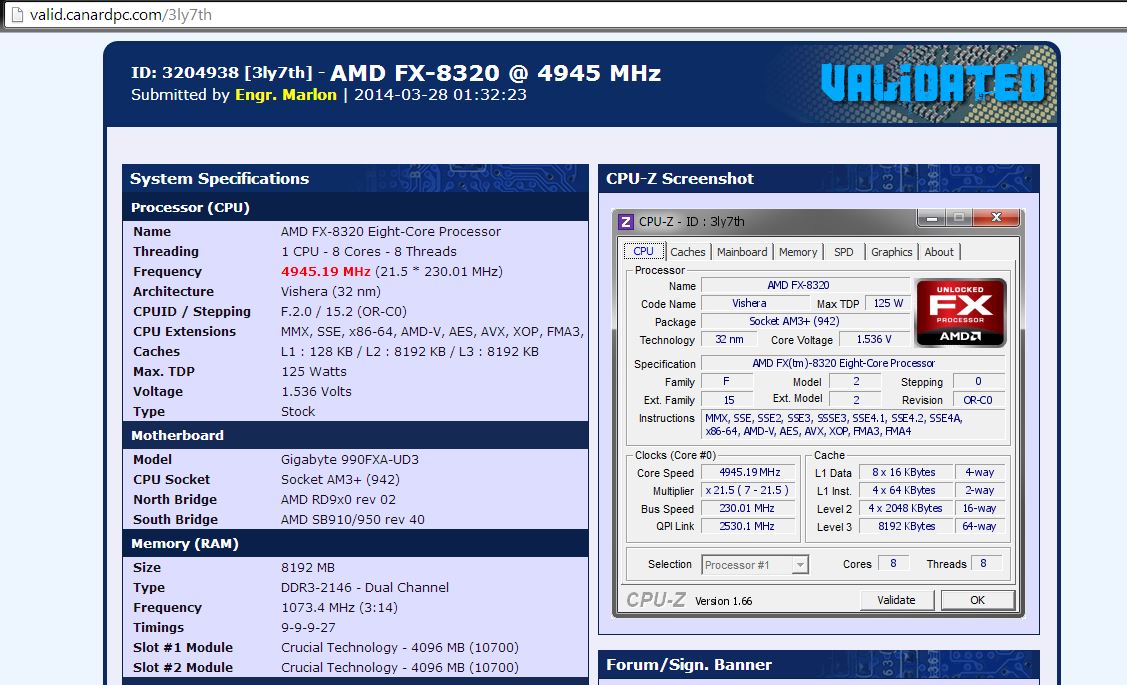The height and width of the screenshot is (685, 1127).
Task: Click the Package Socket AM3+ (942) field in CPU-Z
Action: click(805, 321)
